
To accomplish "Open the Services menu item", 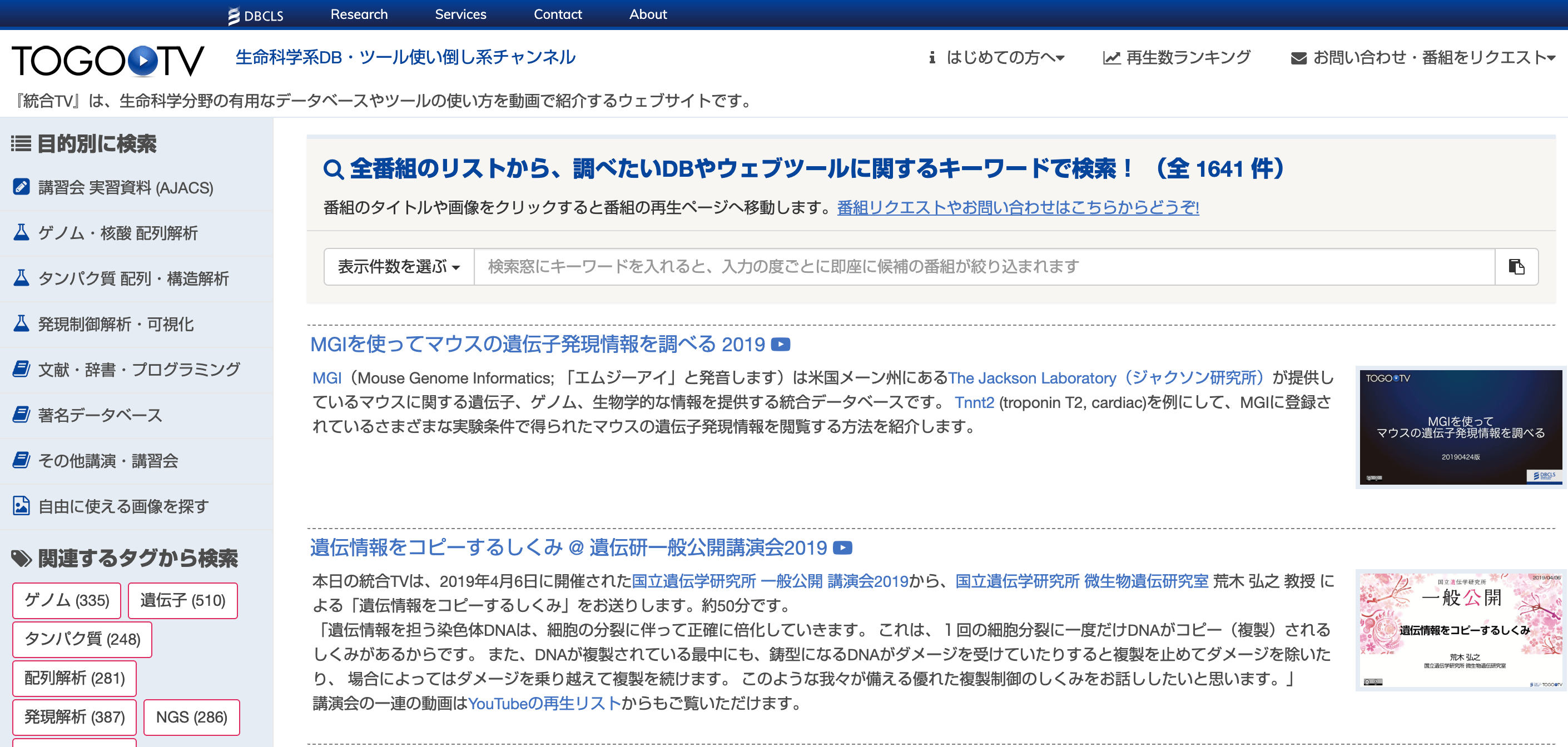I will 460,14.
